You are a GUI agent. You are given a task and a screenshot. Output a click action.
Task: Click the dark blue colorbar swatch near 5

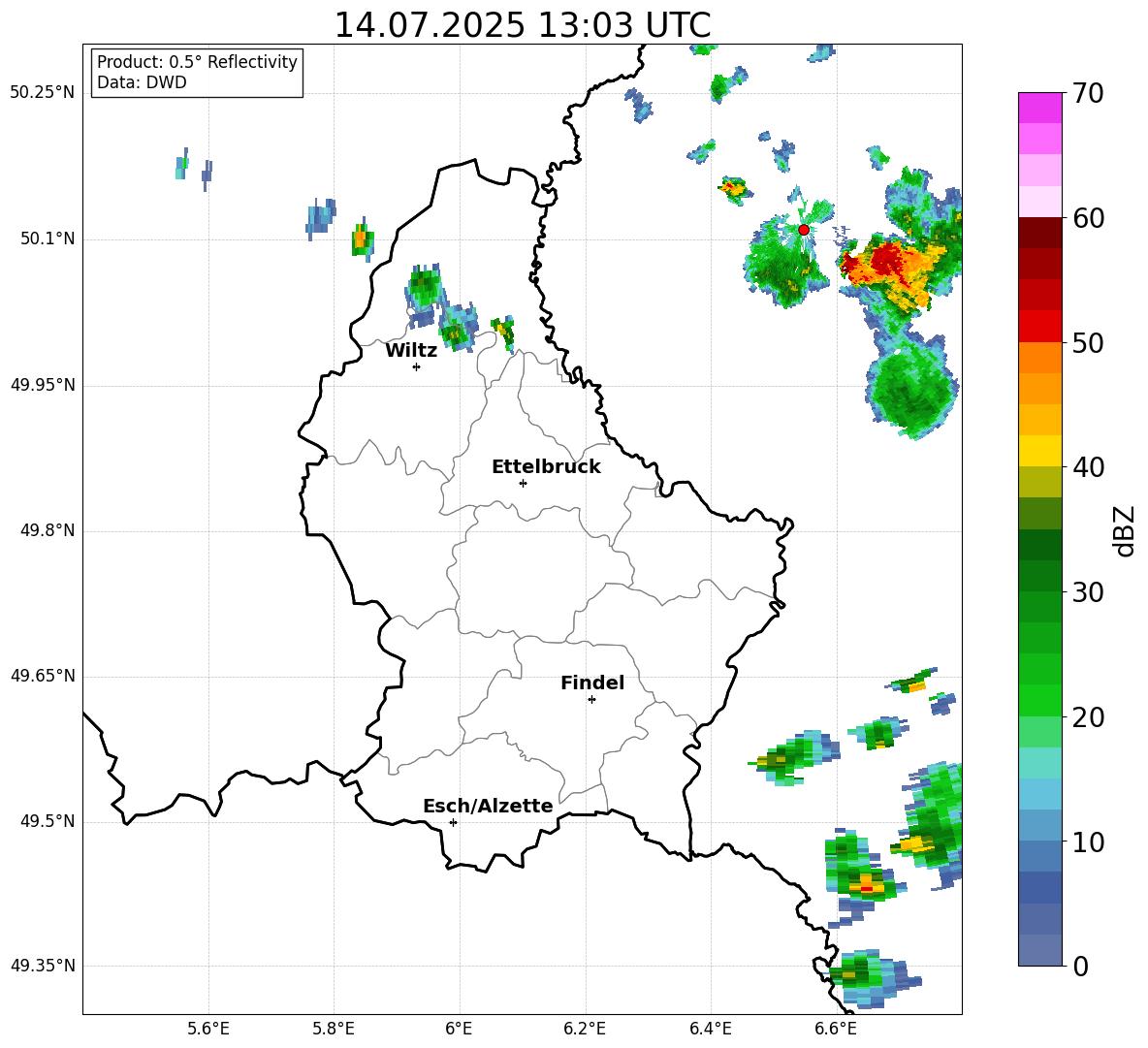pyautogui.click(x=1039, y=888)
